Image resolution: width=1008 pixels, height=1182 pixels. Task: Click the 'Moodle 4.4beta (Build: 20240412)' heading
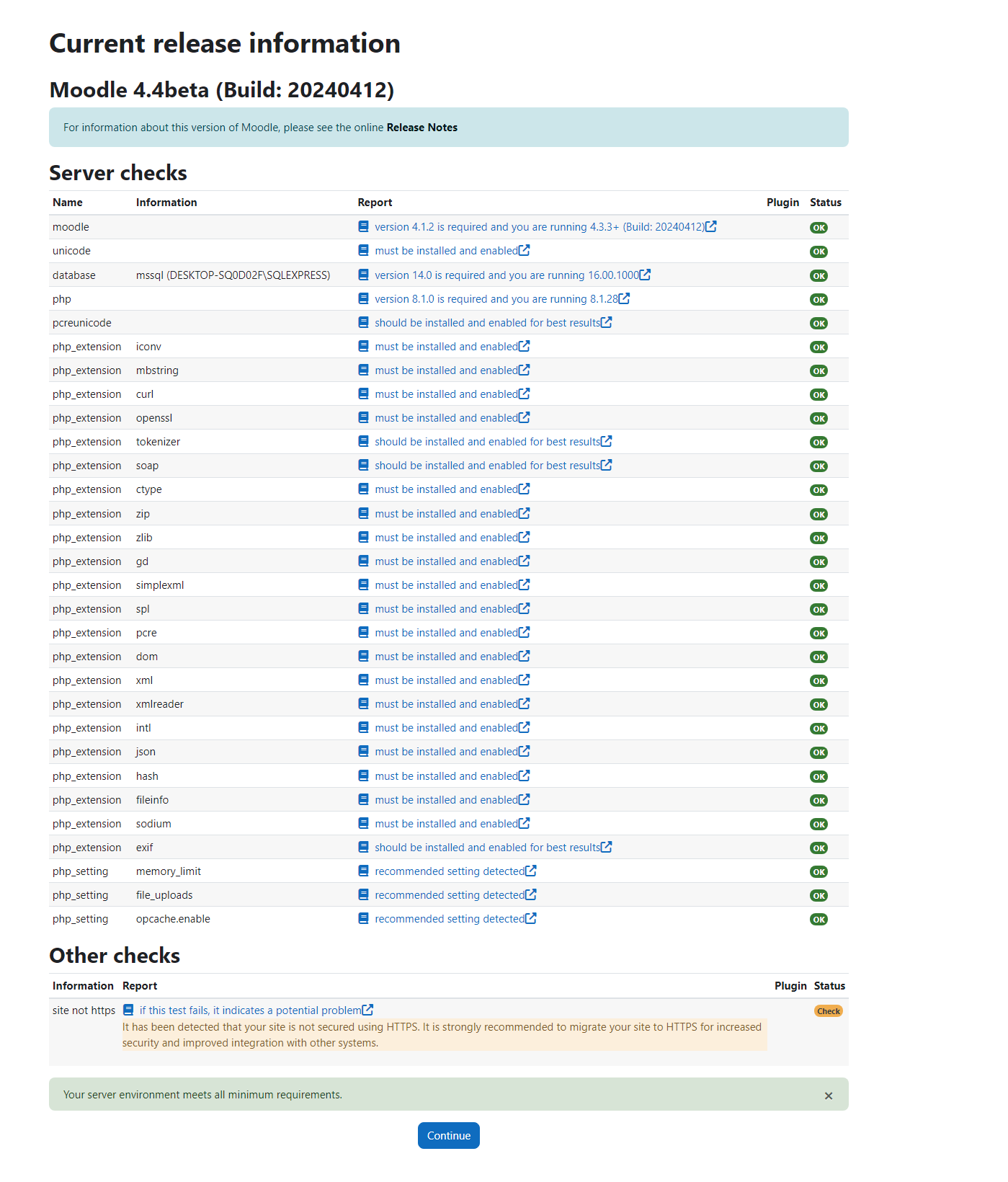click(x=222, y=90)
